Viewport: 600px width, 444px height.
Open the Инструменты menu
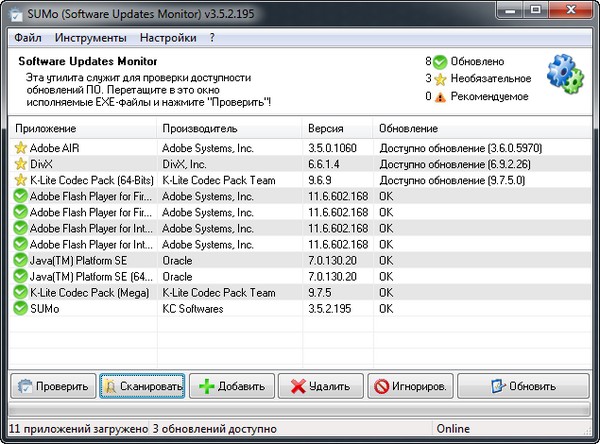[x=91, y=38]
